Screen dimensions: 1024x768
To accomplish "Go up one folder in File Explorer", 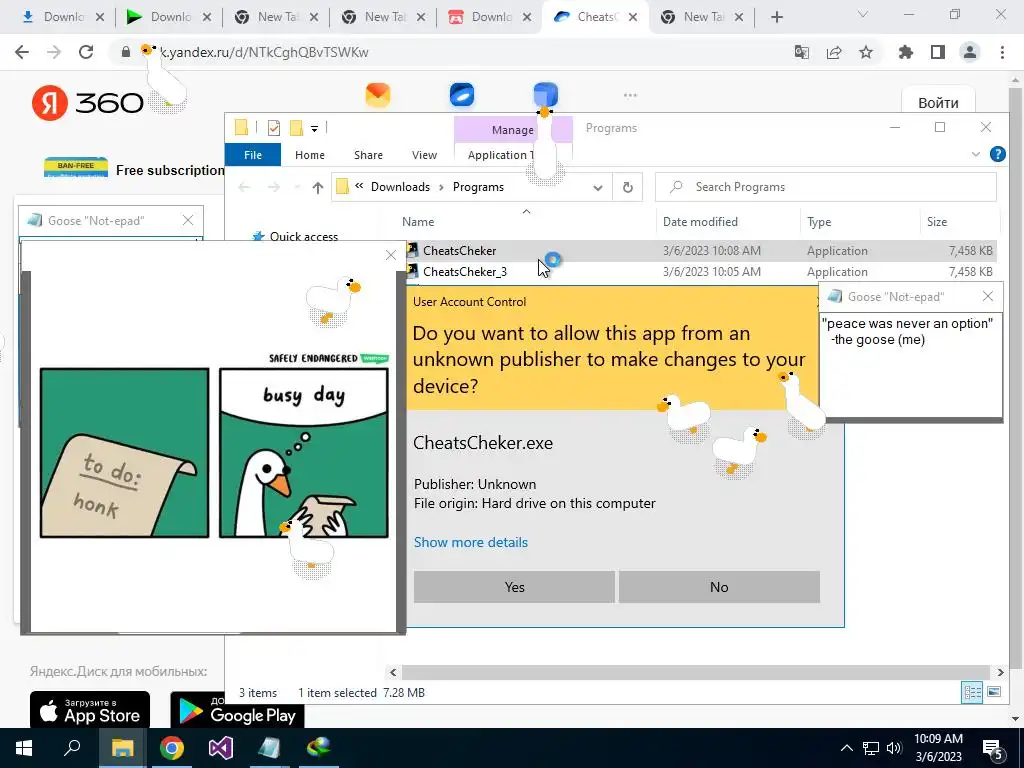I will (317, 187).
